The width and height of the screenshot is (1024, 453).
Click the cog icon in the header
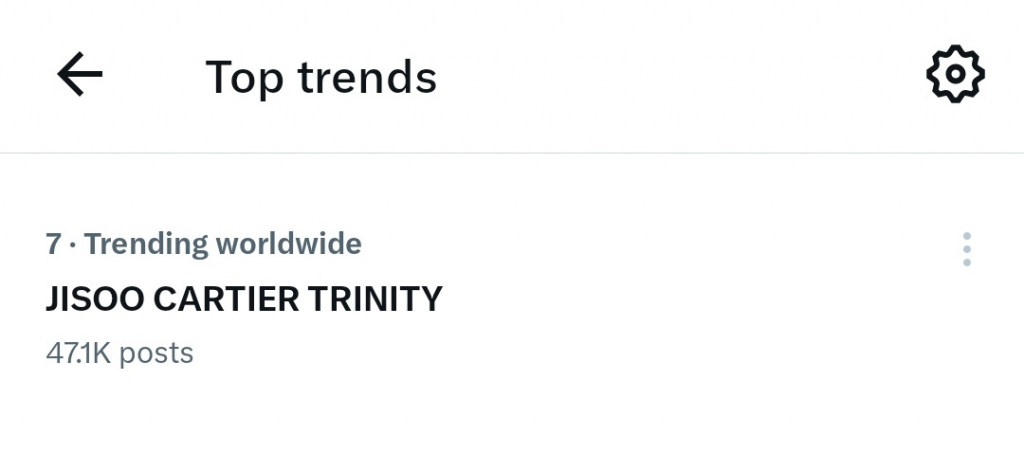pos(955,74)
